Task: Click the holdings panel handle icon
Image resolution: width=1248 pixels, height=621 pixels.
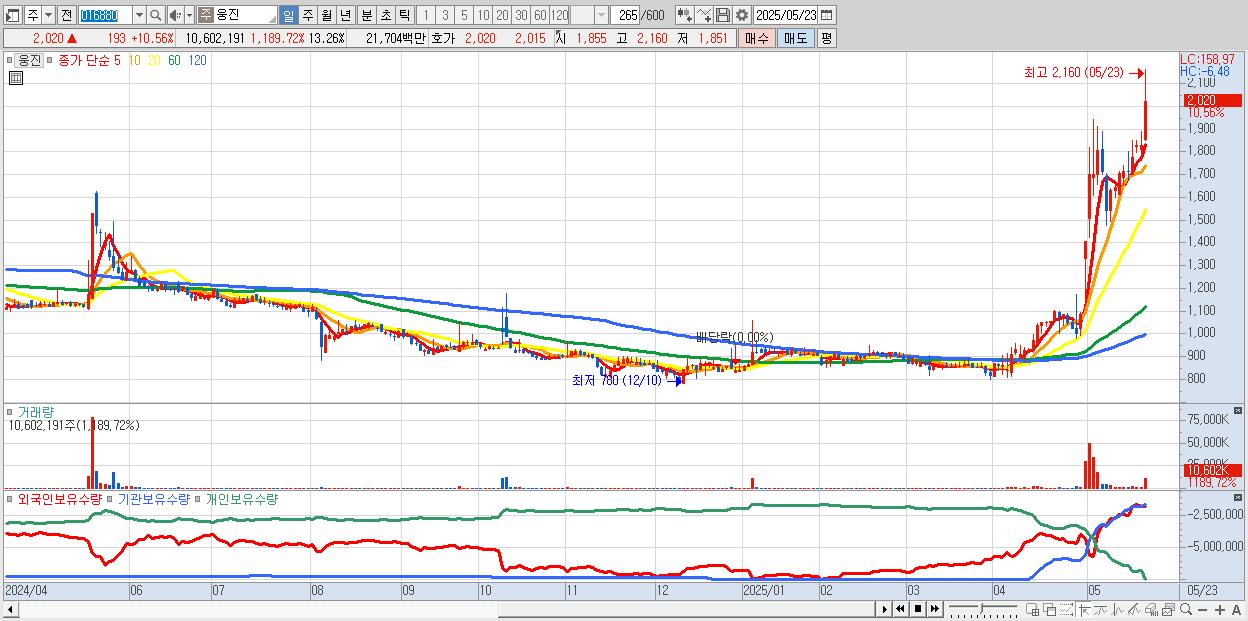Action: click(10, 498)
